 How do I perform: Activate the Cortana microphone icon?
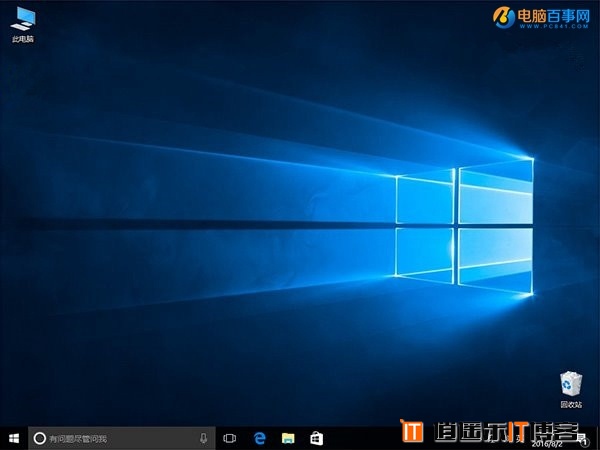[204, 438]
